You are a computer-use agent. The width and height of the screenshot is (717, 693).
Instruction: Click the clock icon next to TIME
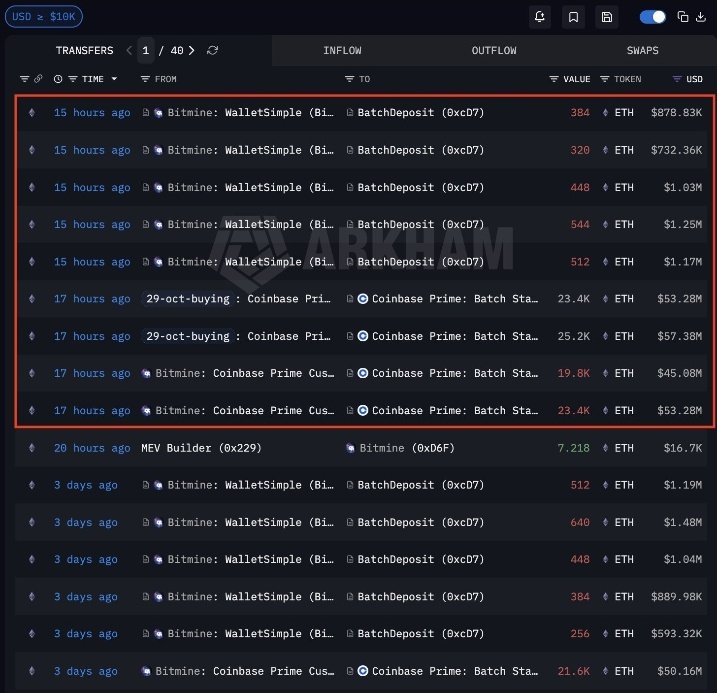(58, 79)
